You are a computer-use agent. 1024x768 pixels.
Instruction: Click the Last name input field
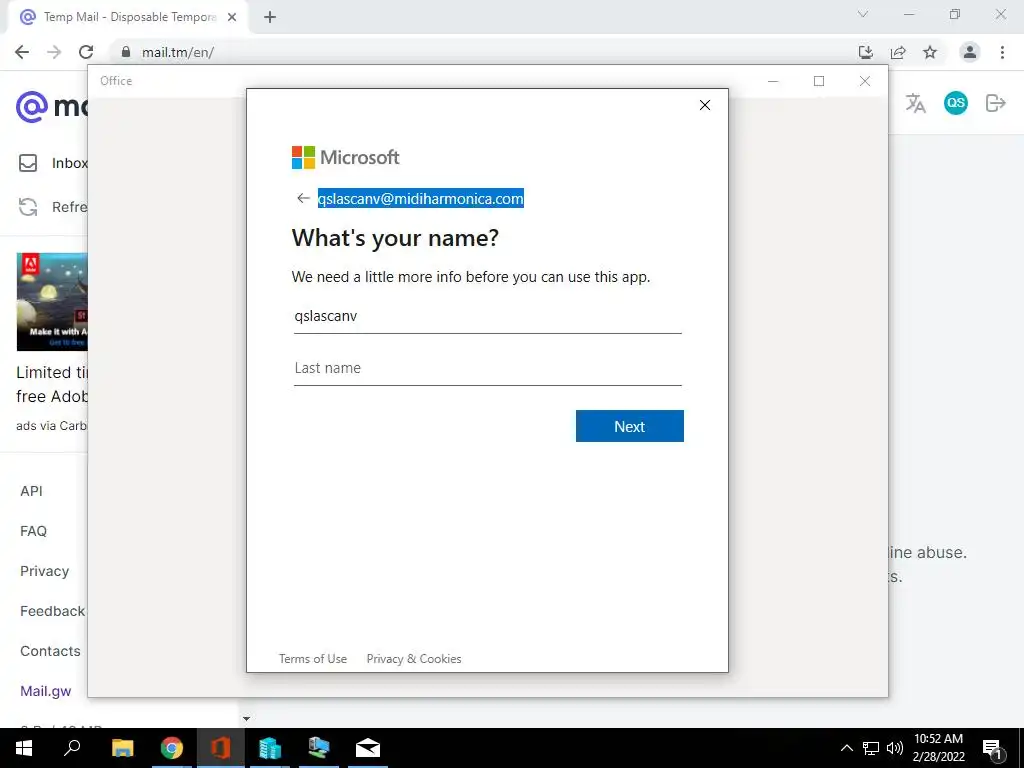[487, 368]
